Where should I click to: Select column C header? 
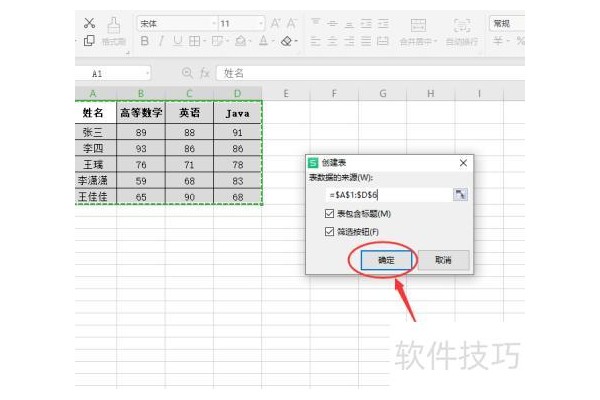(189, 93)
